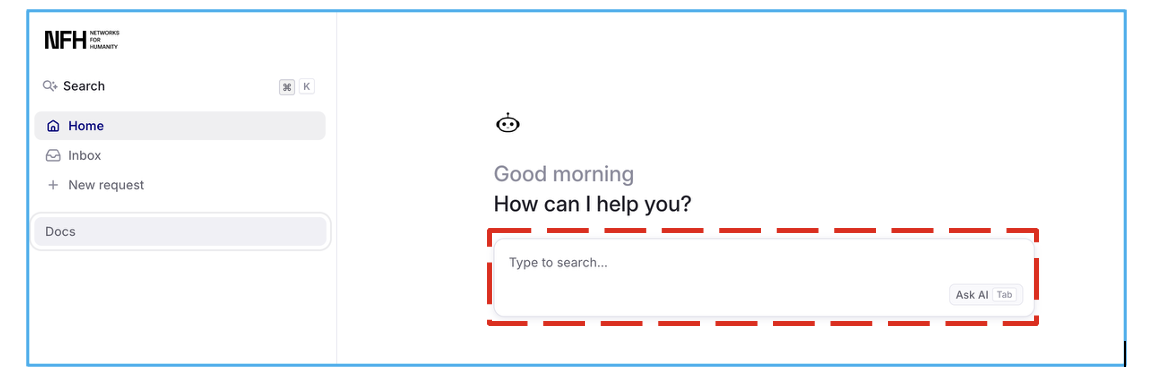Viewport: 1150px width, 392px height.
Task: Click the plus icon for New request
Action: [53, 185]
